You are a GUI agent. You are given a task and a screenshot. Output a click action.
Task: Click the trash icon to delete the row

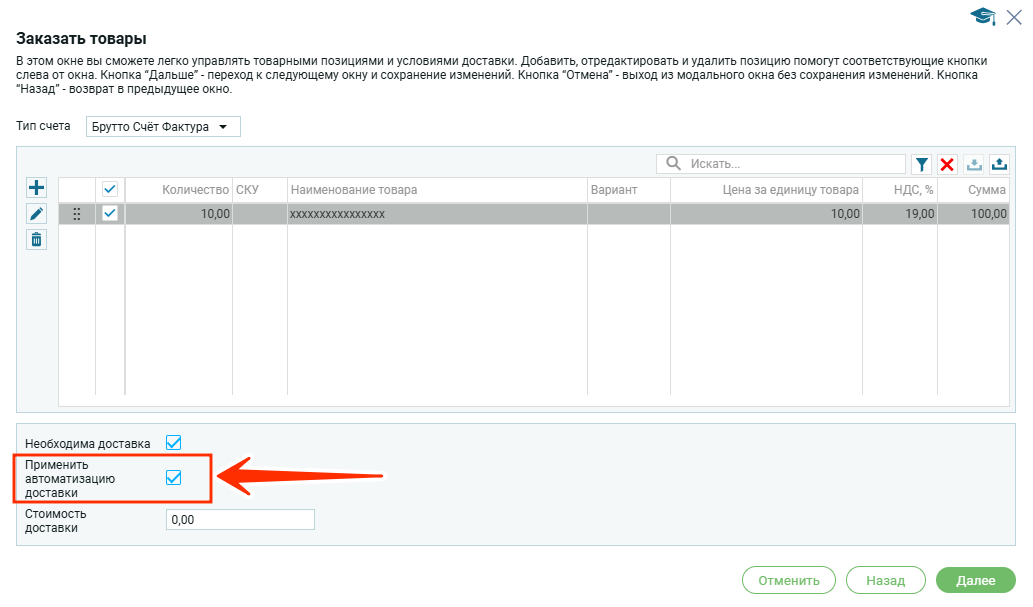coord(37,239)
